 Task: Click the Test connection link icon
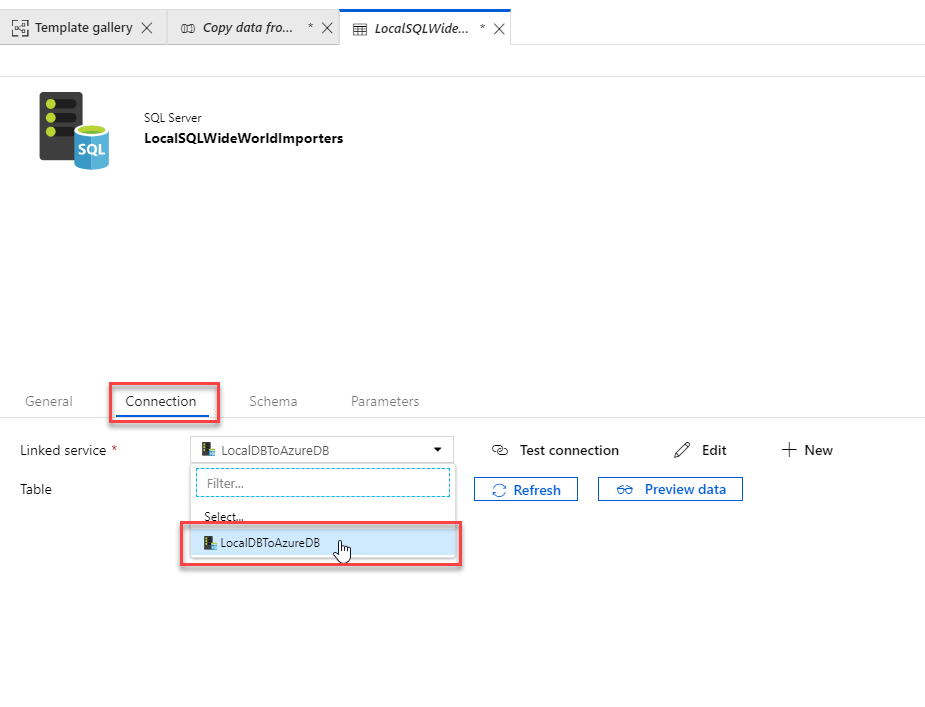(x=500, y=450)
